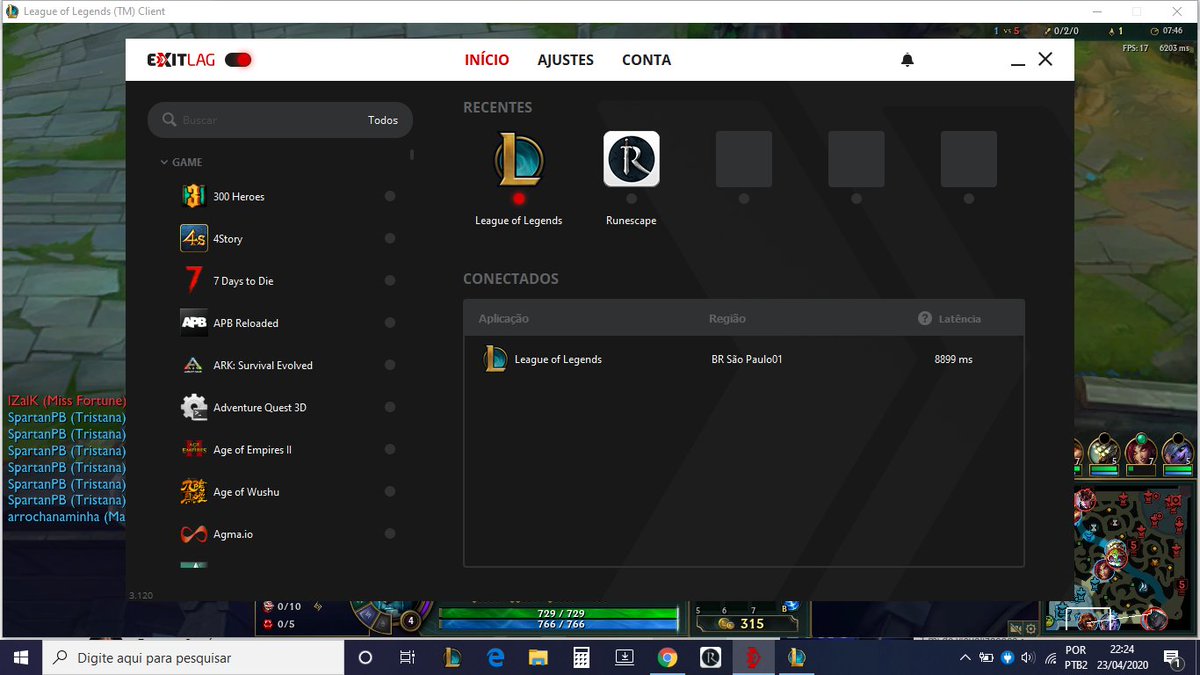This screenshot has width=1200, height=675.
Task: Open Runescape from taskbar
Action: point(711,657)
